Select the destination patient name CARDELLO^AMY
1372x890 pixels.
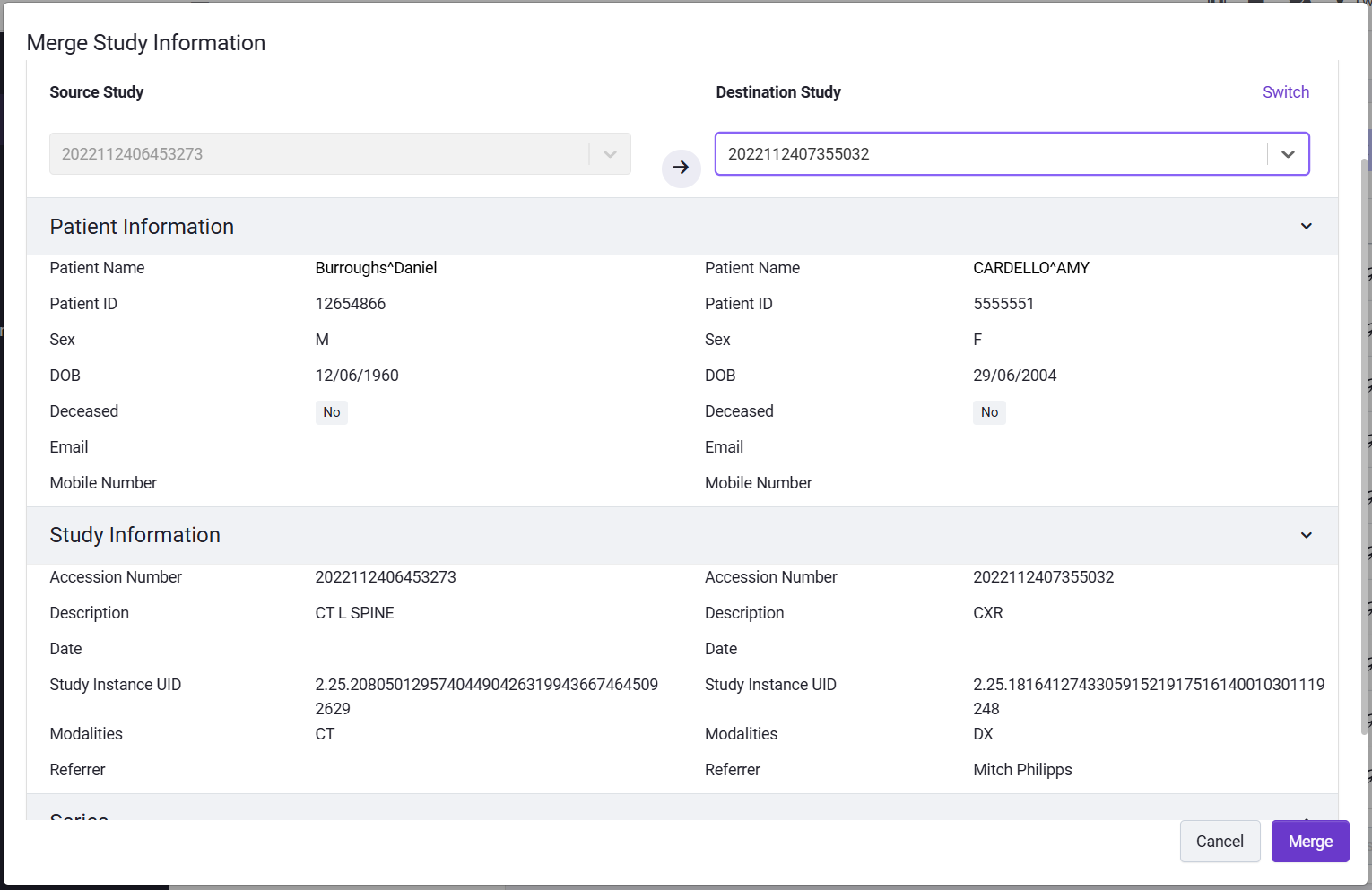[1031, 268]
